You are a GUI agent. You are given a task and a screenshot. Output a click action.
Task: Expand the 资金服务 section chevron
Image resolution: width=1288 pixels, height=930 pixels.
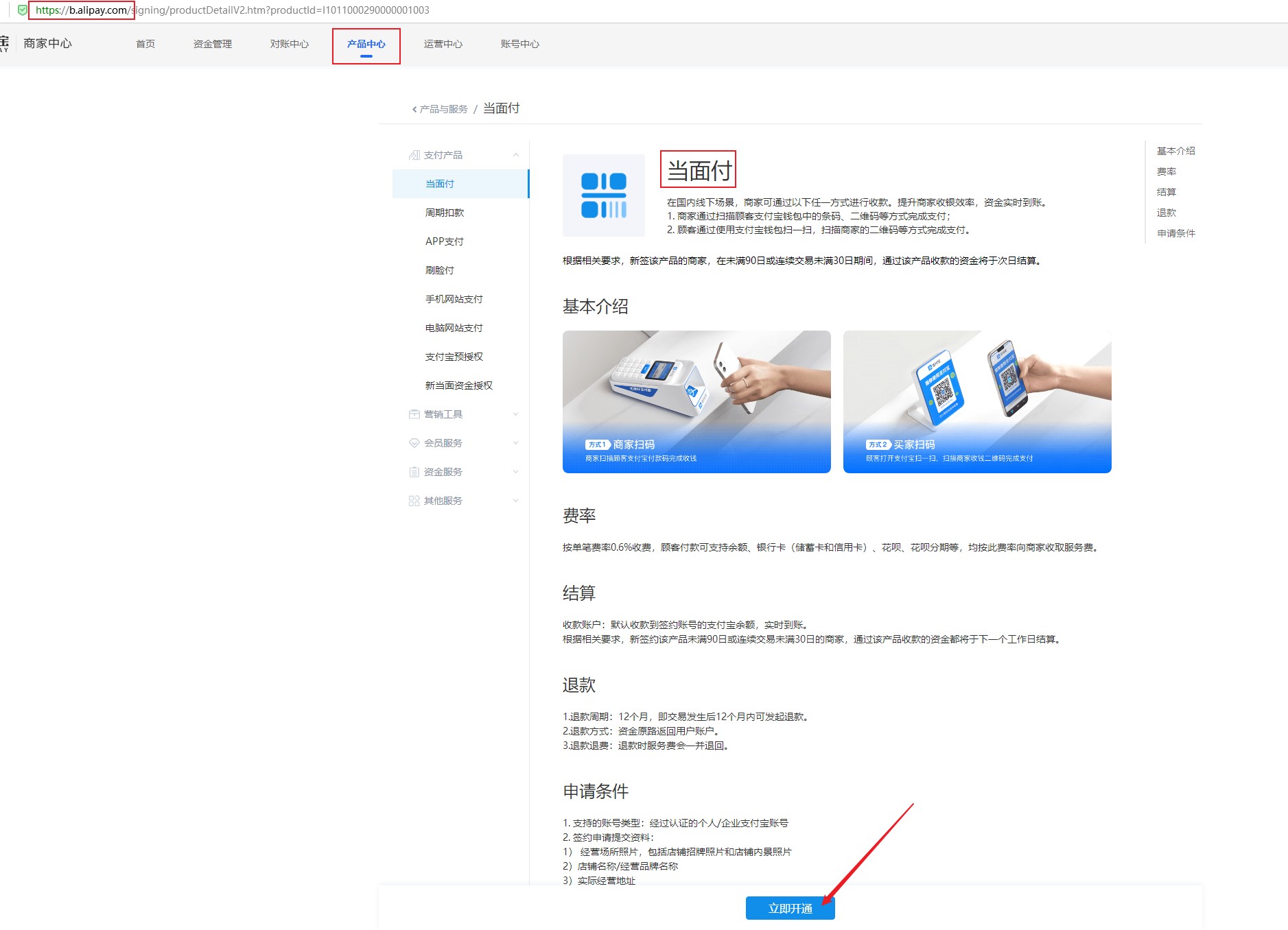click(516, 472)
